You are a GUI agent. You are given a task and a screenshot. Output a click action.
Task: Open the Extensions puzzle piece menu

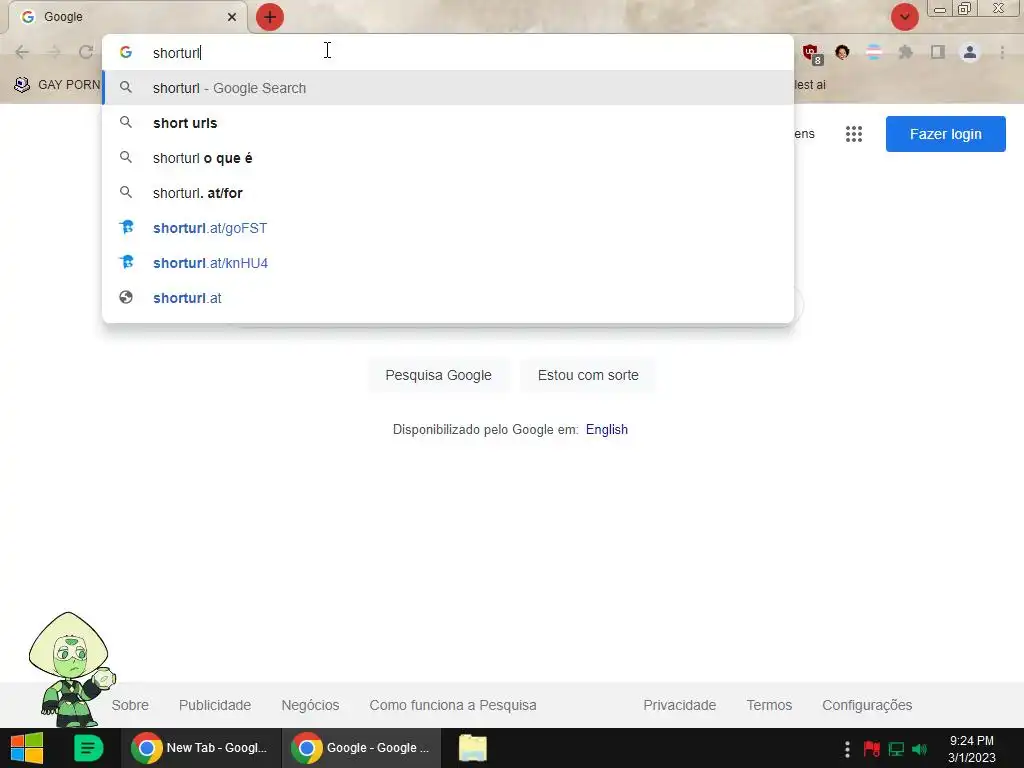point(905,52)
